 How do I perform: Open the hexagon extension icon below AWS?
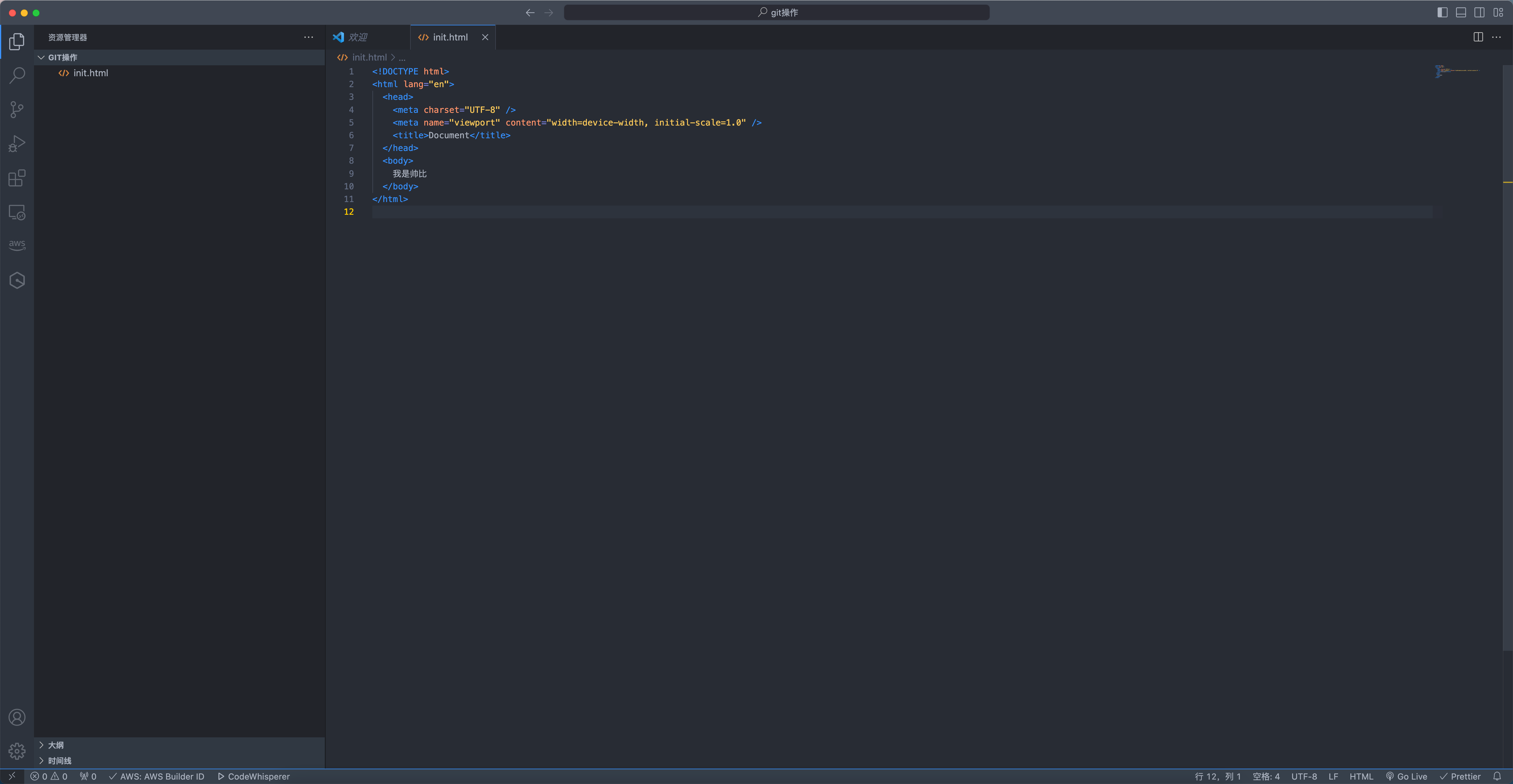click(x=17, y=280)
